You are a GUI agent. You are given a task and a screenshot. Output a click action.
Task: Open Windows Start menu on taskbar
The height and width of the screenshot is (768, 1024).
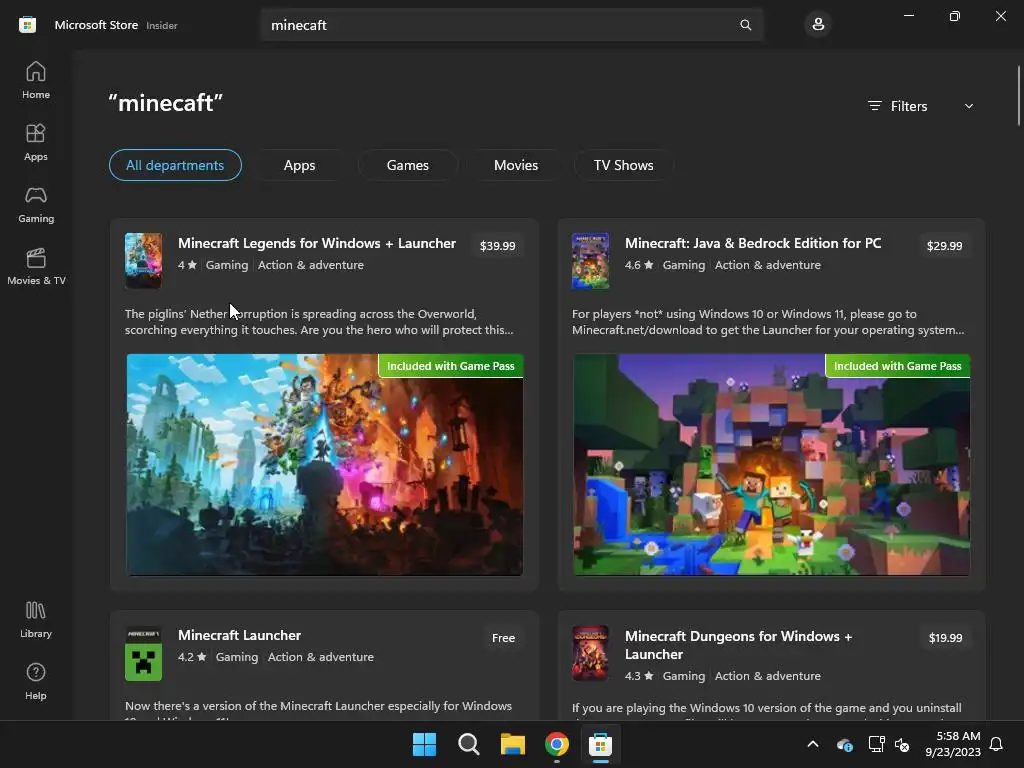pos(424,744)
